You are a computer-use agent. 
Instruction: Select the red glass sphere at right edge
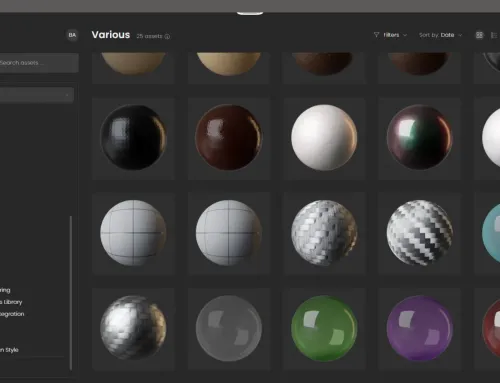[492, 328]
